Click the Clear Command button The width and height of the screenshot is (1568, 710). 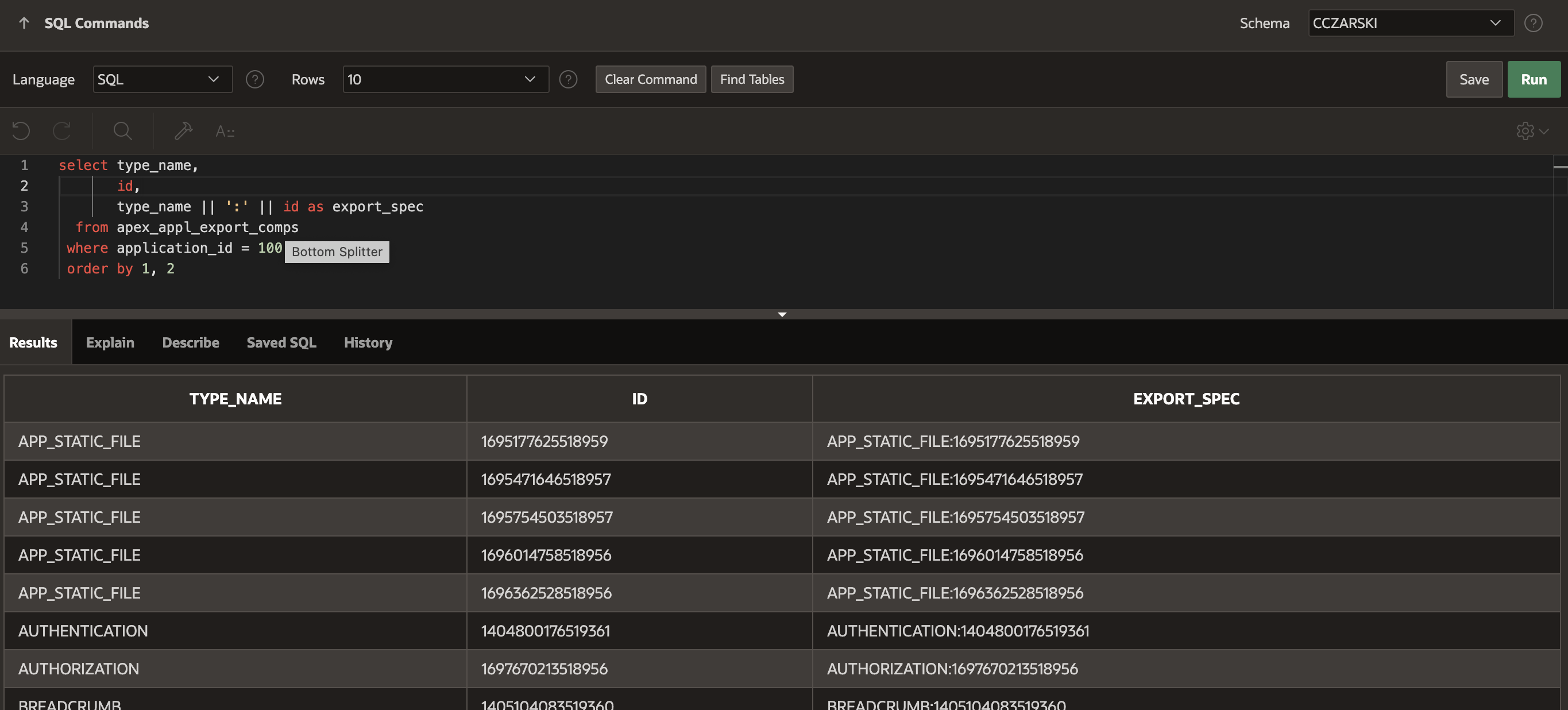tap(650, 79)
